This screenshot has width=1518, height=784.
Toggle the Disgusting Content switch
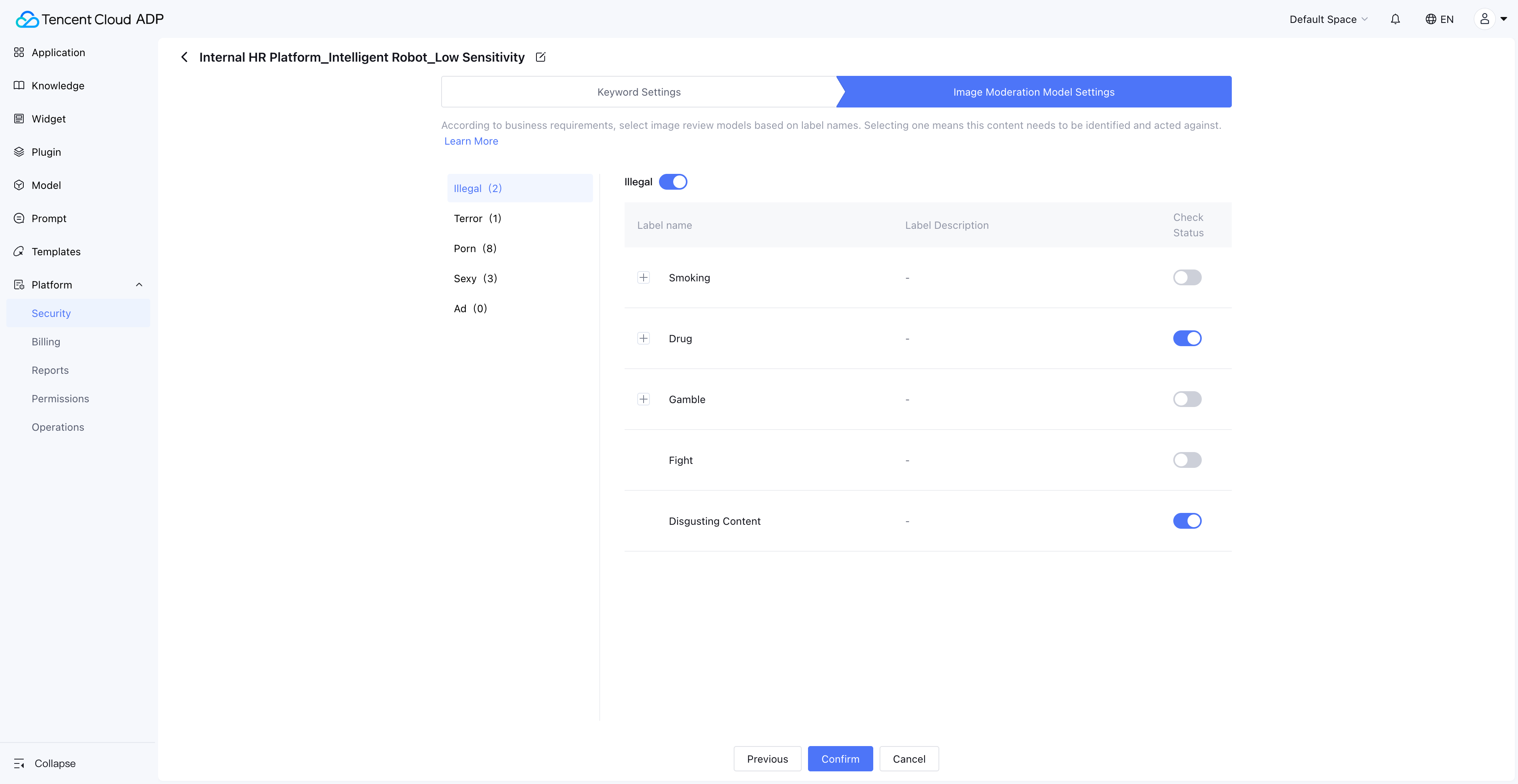[x=1187, y=521]
